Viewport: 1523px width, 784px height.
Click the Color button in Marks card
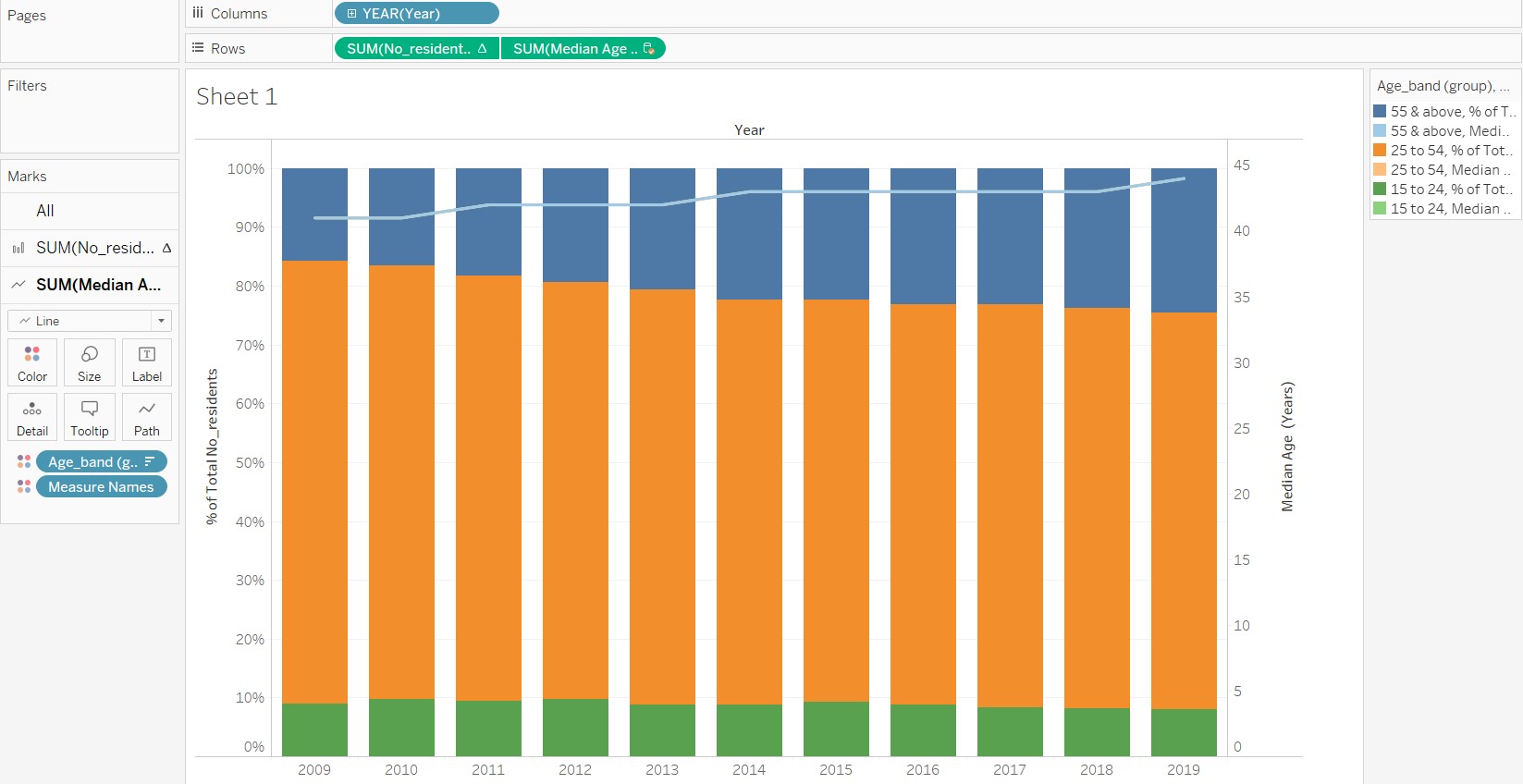pos(32,361)
